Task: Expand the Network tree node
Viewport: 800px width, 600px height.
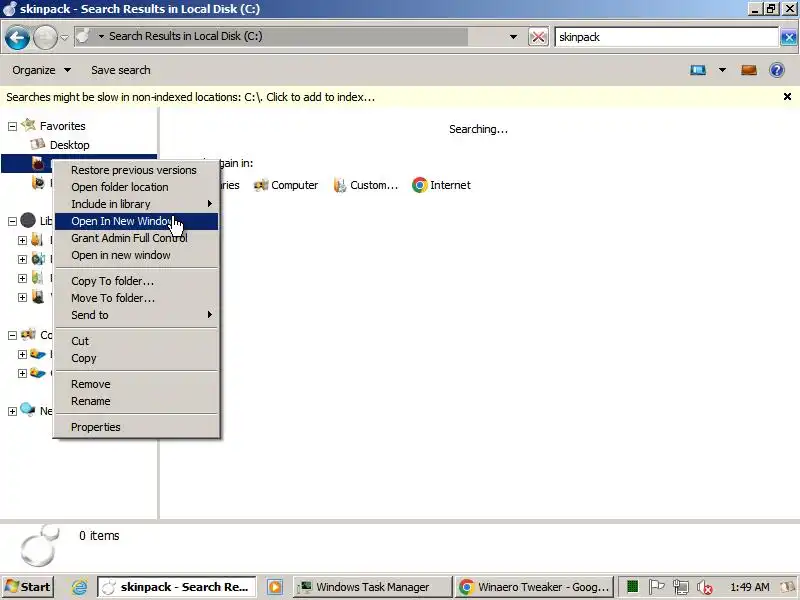Action: (x=12, y=411)
